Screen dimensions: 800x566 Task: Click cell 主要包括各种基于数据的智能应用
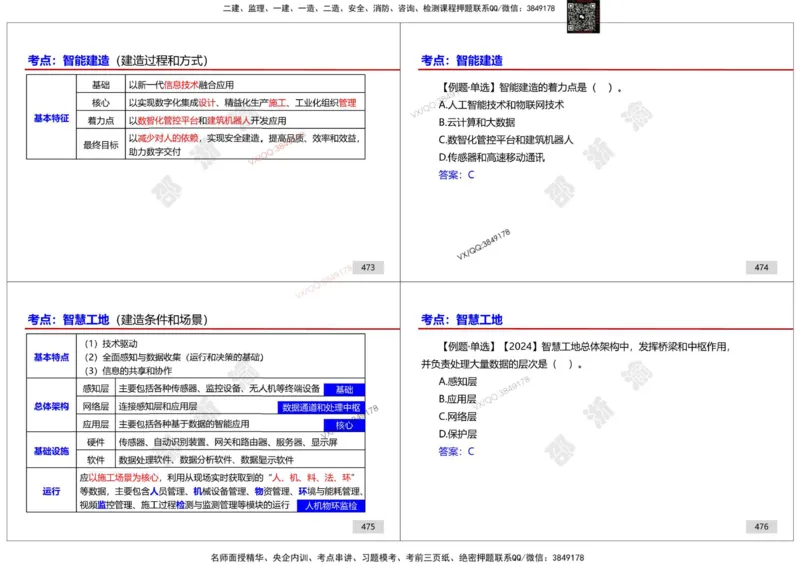[184, 424]
